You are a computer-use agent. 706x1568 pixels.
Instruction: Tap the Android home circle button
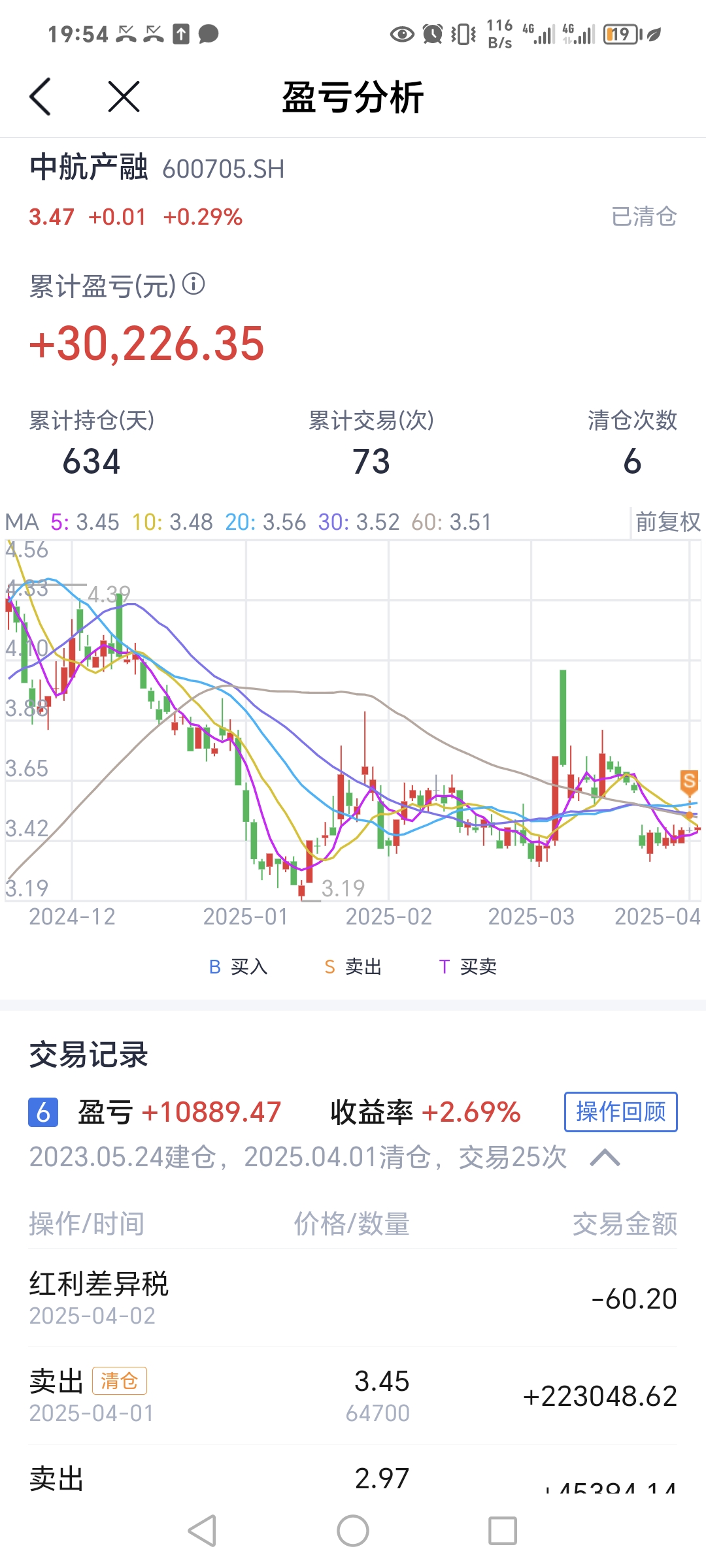(353, 1530)
